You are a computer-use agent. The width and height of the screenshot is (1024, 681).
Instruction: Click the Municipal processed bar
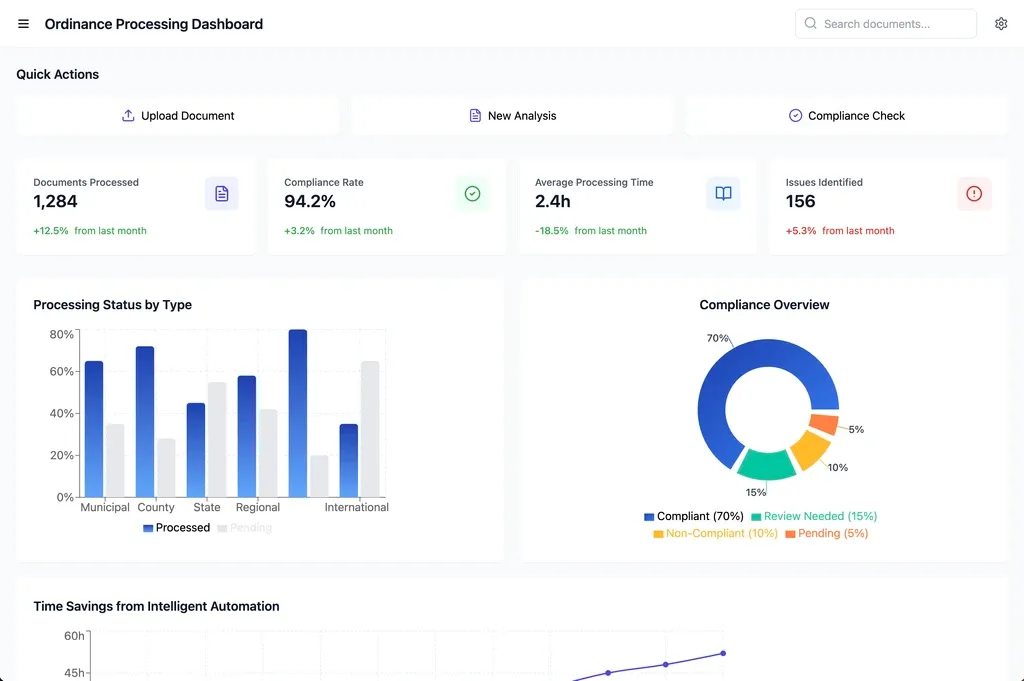click(x=94, y=430)
